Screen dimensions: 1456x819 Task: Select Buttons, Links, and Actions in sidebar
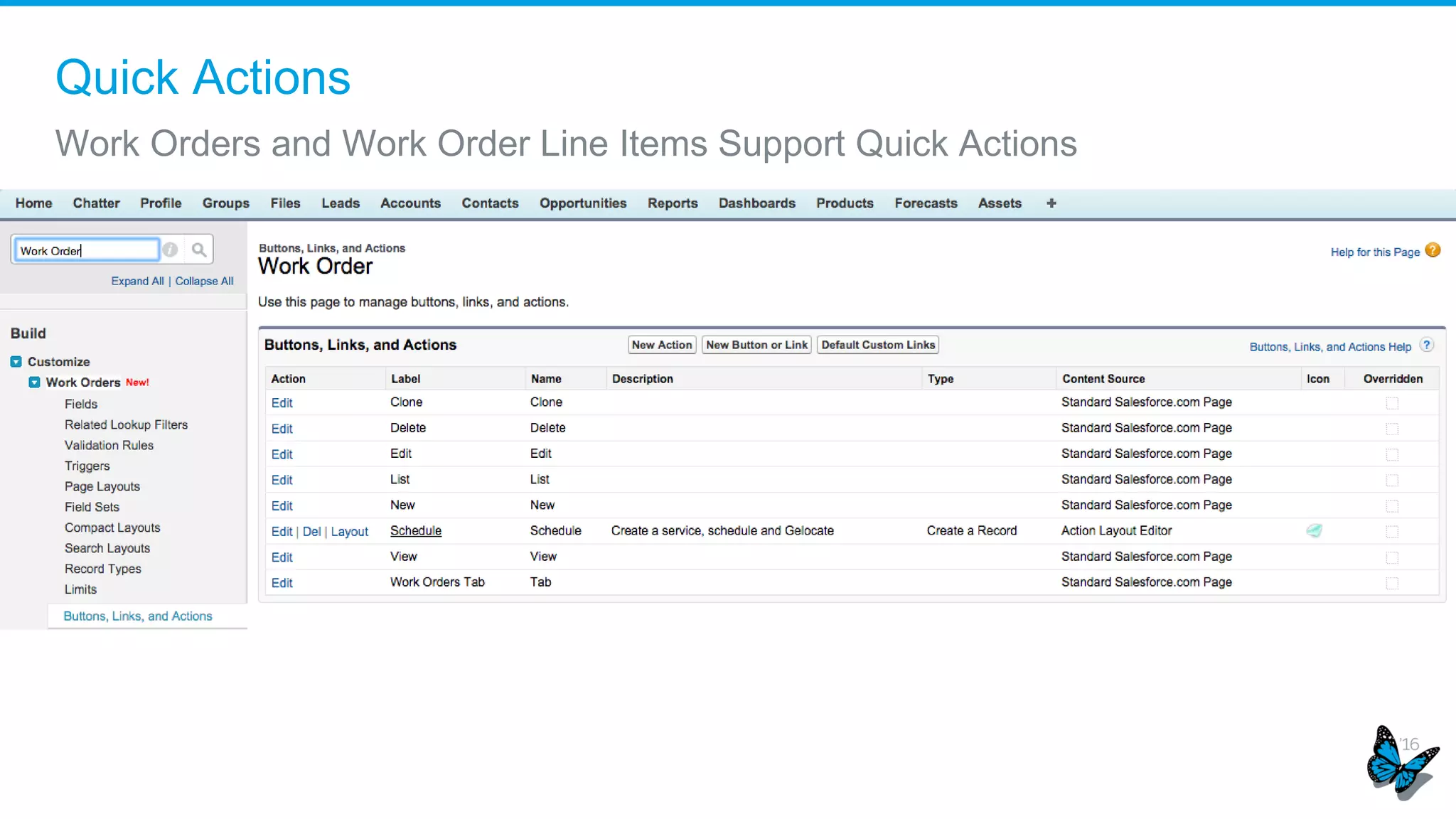(x=138, y=616)
